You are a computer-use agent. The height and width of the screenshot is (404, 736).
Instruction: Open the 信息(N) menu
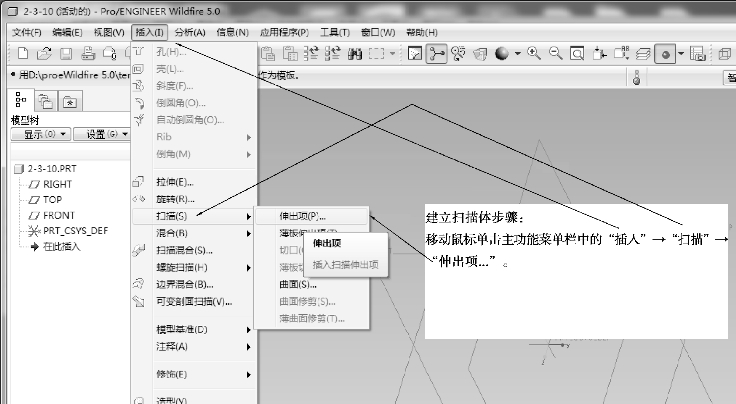(x=232, y=32)
